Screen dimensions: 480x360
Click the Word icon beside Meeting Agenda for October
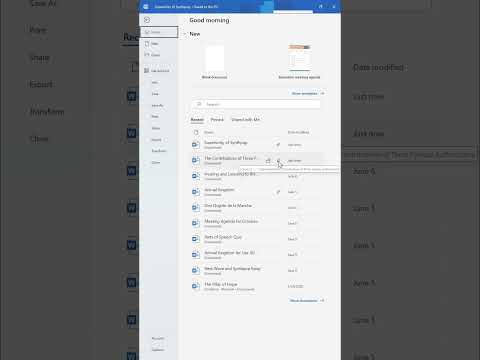click(196, 223)
